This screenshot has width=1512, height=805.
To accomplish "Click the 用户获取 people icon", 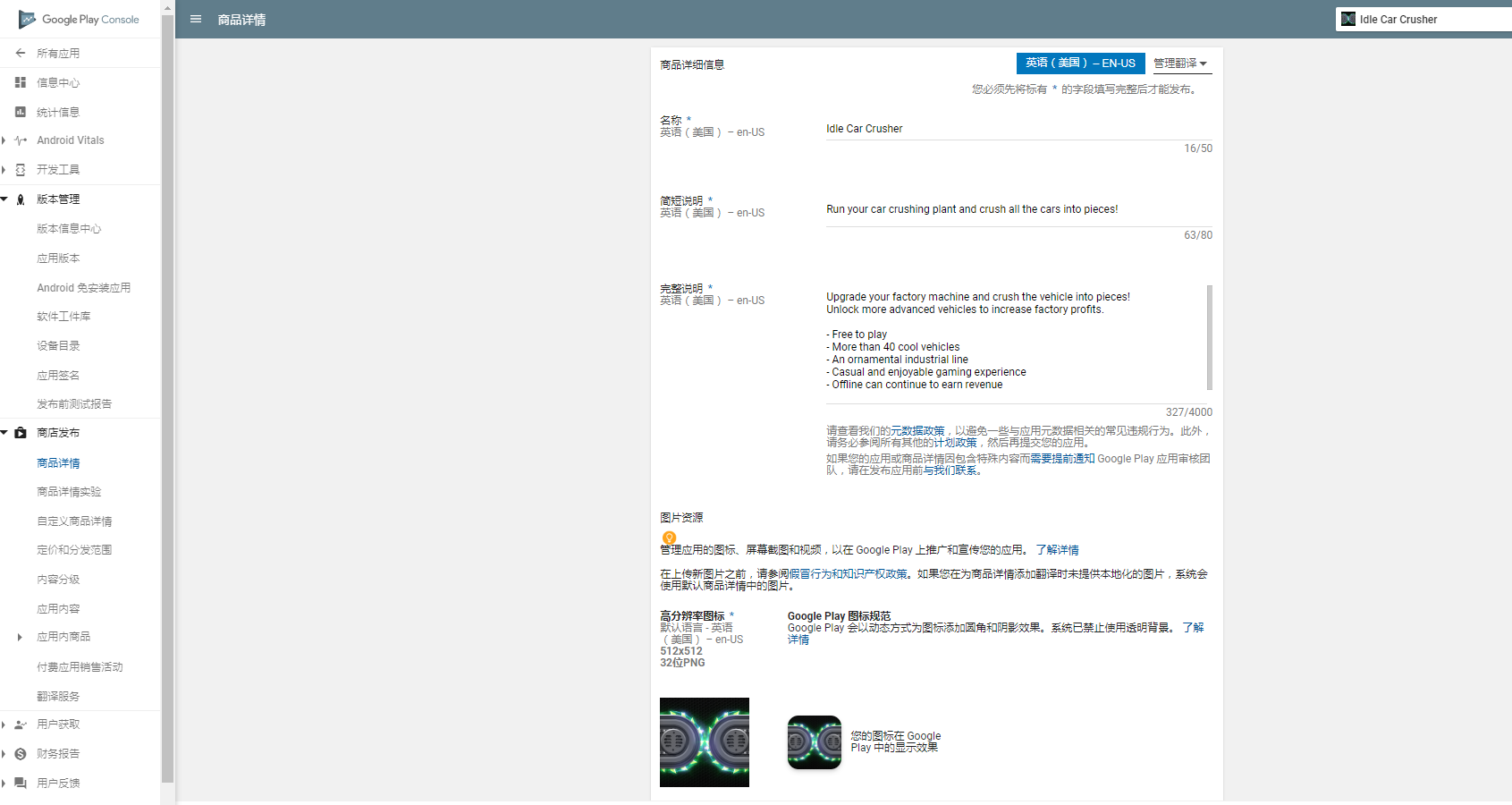I will (x=21, y=724).
